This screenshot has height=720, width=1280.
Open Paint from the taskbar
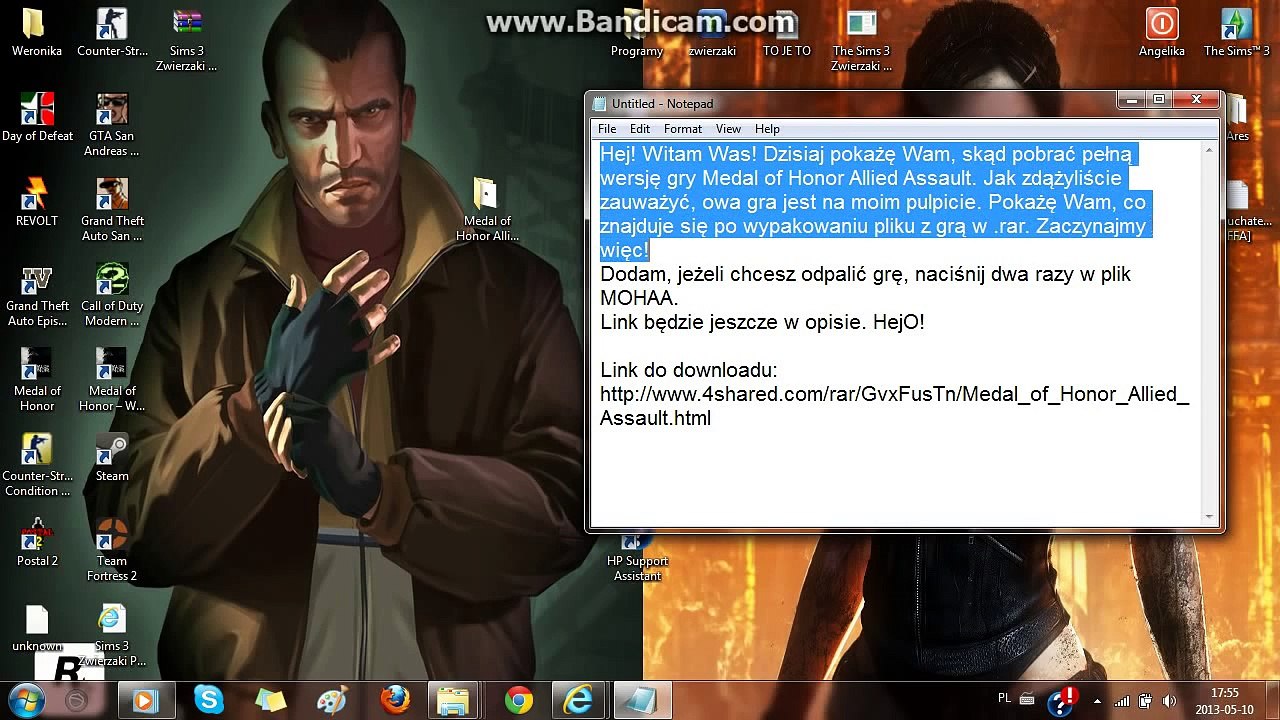332,700
